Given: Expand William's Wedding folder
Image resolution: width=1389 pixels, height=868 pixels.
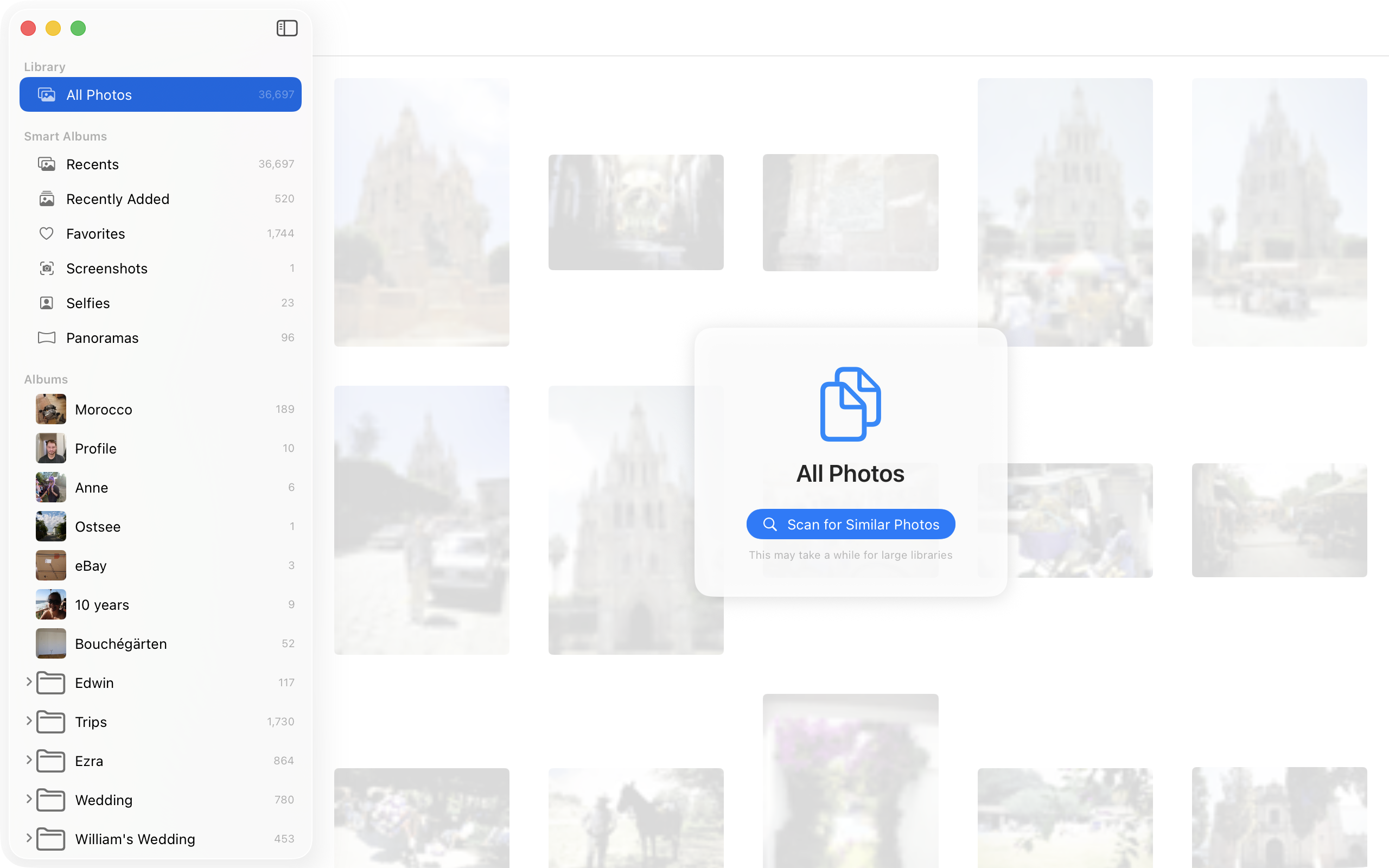Looking at the screenshot, I should pos(28,839).
